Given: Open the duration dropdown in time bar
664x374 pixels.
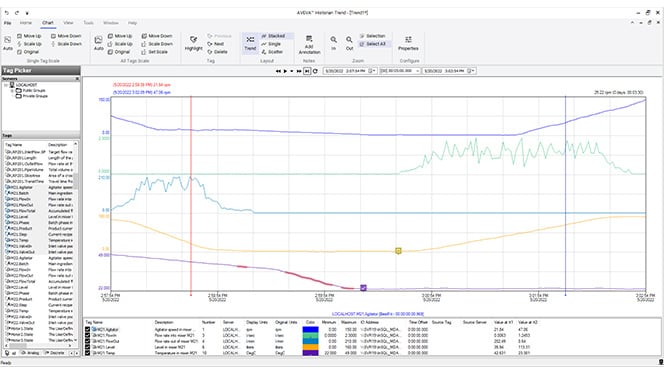Looking at the screenshot, I should (417, 71).
